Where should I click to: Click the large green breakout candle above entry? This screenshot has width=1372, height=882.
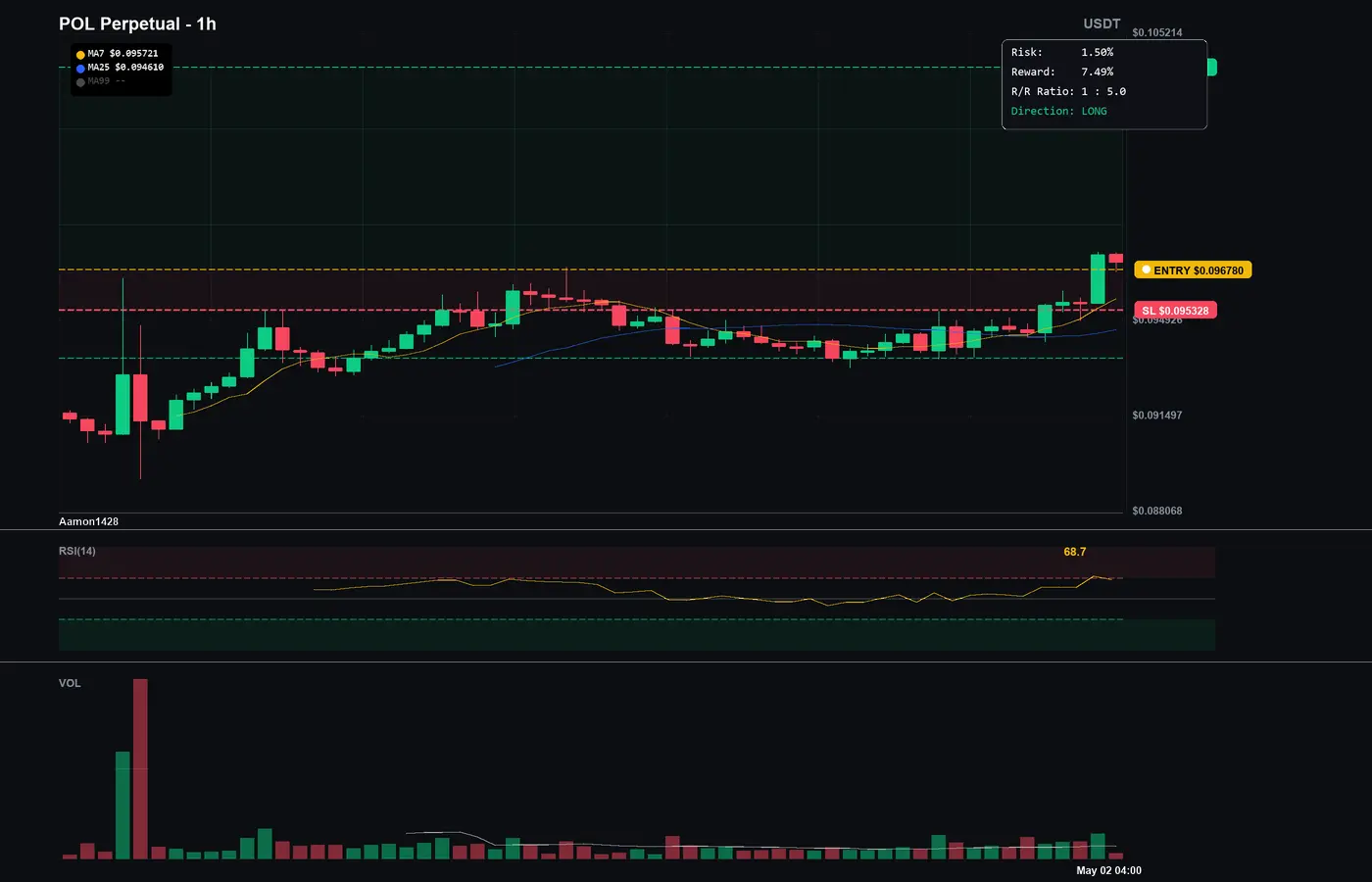pos(1098,279)
